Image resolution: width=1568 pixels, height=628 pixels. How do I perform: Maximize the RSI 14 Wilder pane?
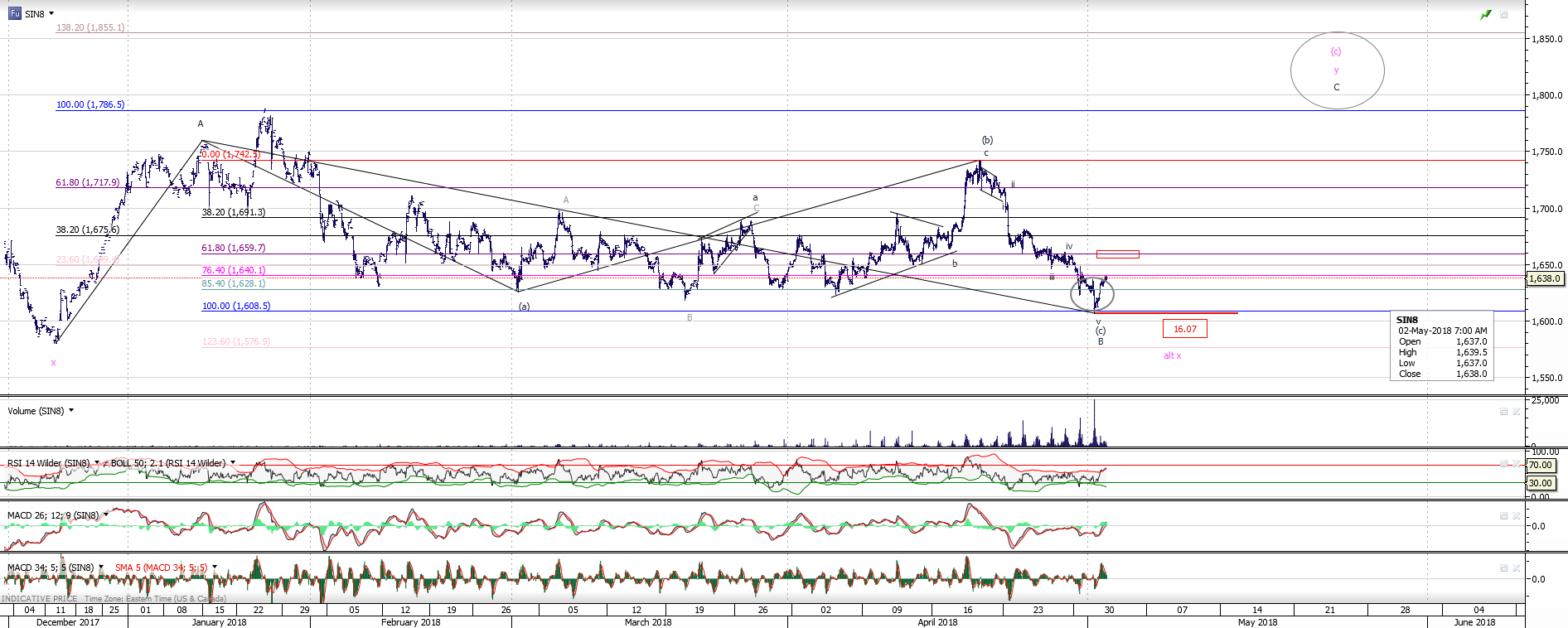[x=1503, y=464]
